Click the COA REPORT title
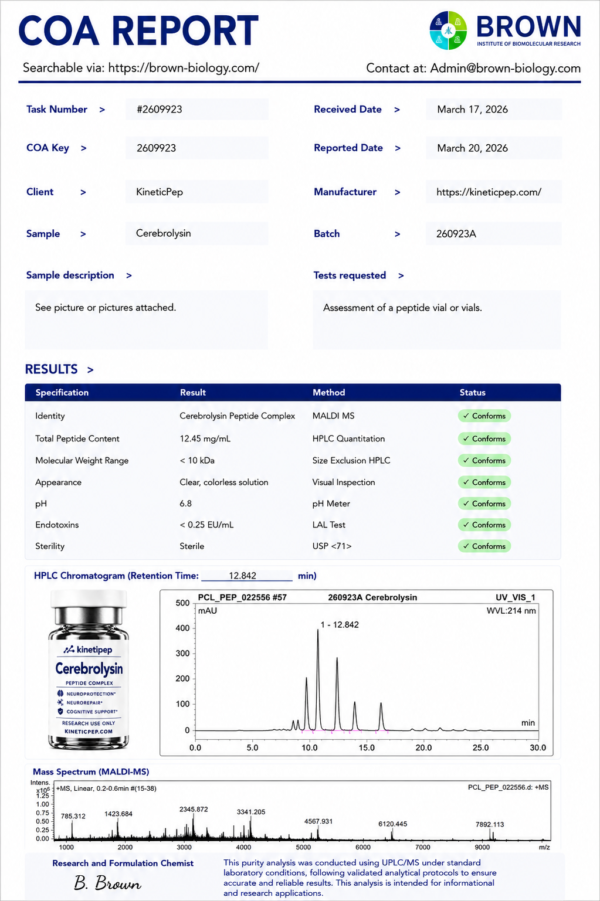Image resolution: width=600 pixels, height=901 pixels. click(139, 30)
